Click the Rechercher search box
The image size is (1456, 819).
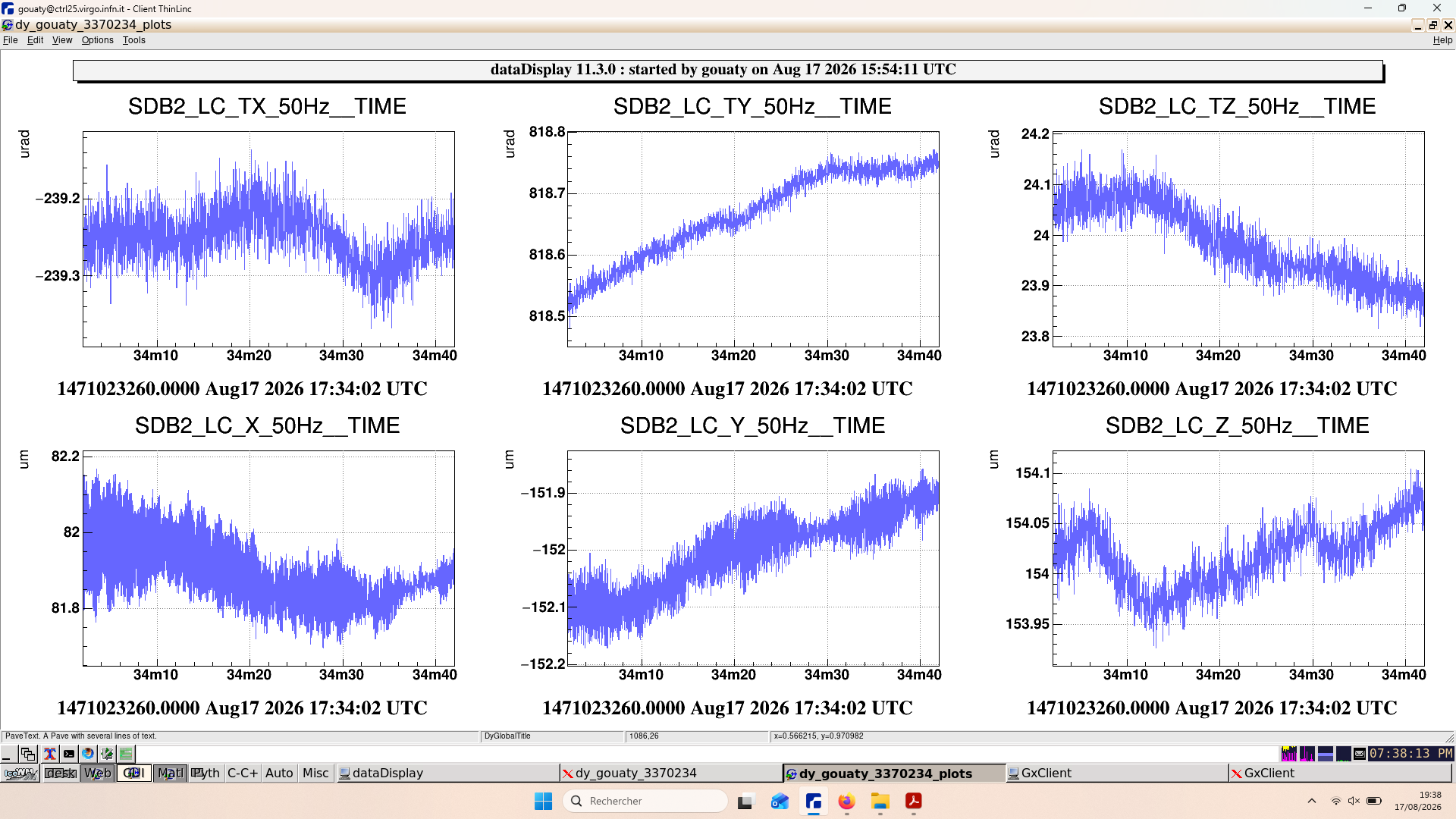click(645, 802)
